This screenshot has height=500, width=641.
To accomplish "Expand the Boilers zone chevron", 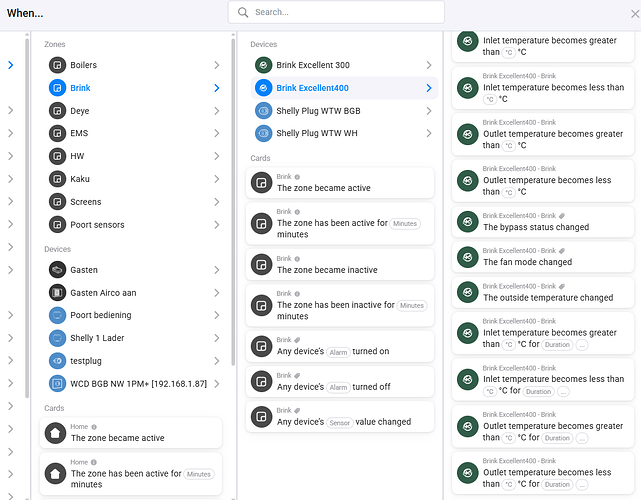I will (217, 65).
